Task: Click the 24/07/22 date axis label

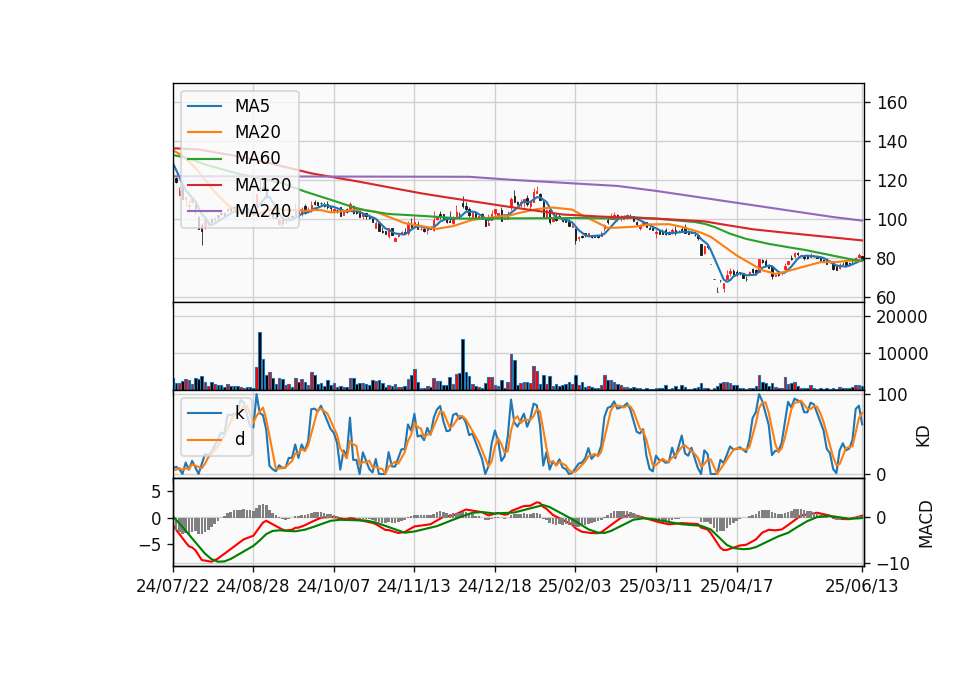Action: [173, 586]
